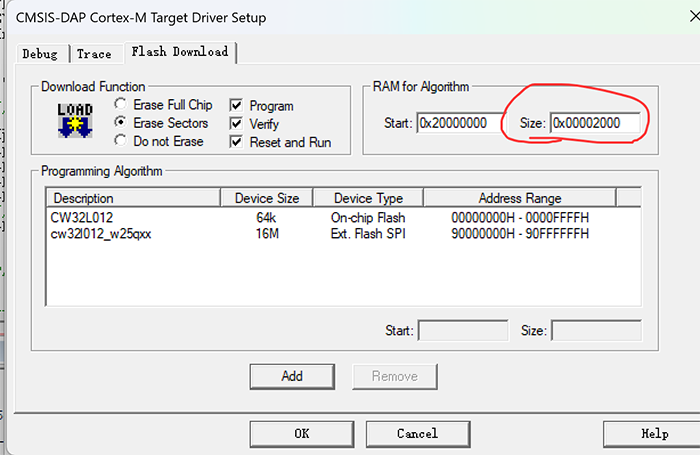Open the Trace tab
This screenshot has width=700, height=455.
pyautogui.click(x=94, y=53)
